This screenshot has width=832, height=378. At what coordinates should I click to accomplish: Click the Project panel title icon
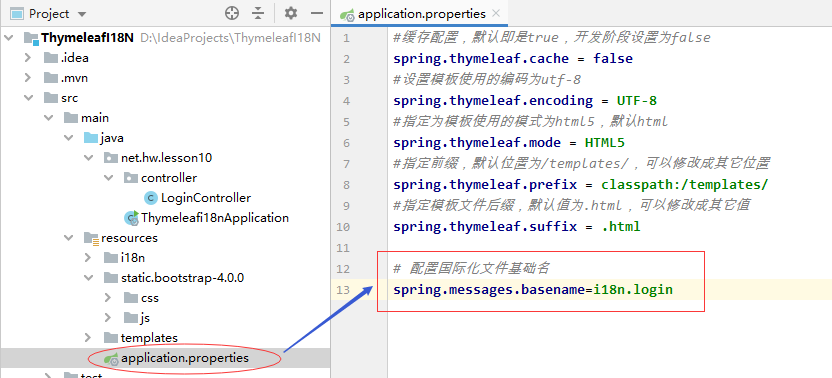pyautogui.click(x=18, y=14)
